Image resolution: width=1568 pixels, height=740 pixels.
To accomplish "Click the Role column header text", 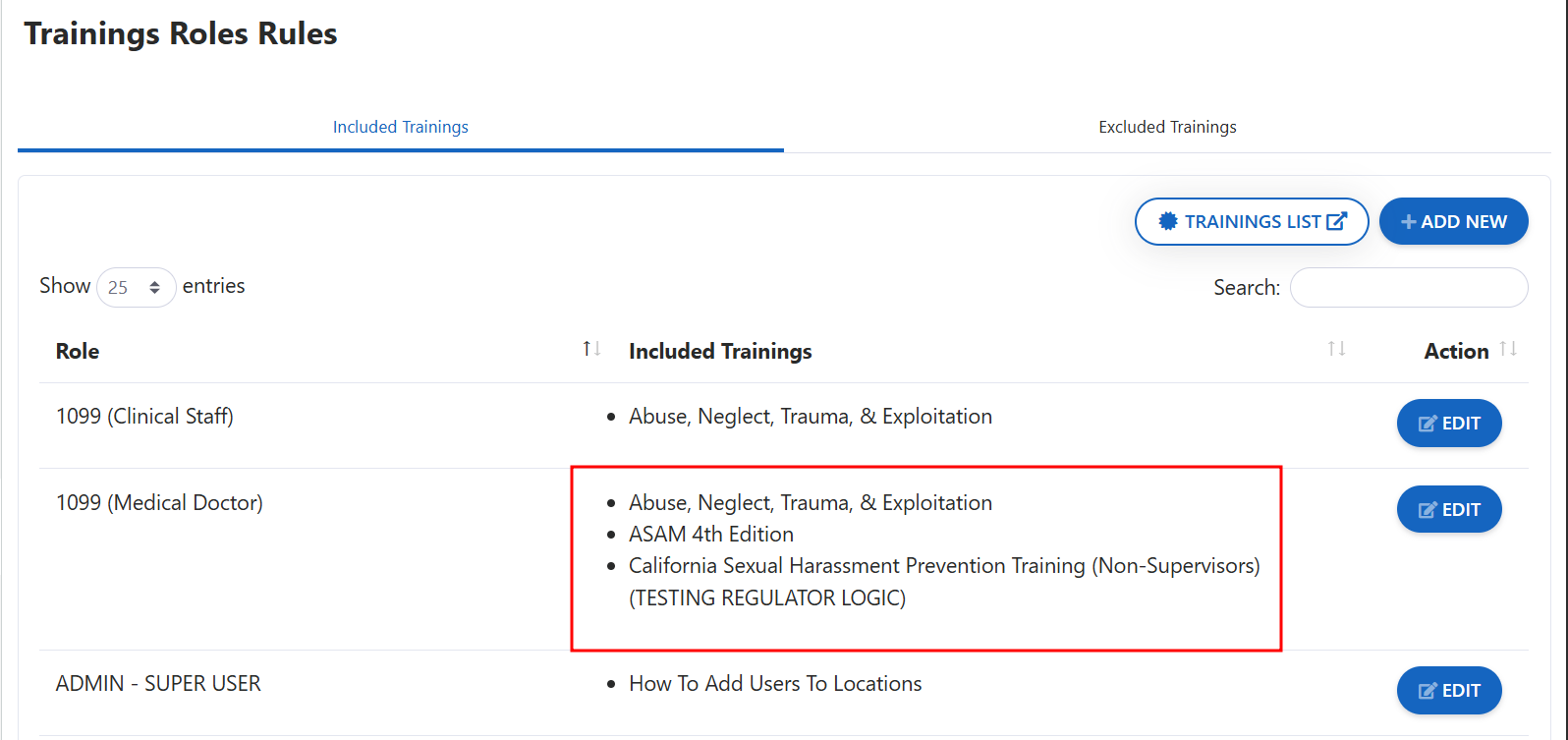I will (x=78, y=351).
